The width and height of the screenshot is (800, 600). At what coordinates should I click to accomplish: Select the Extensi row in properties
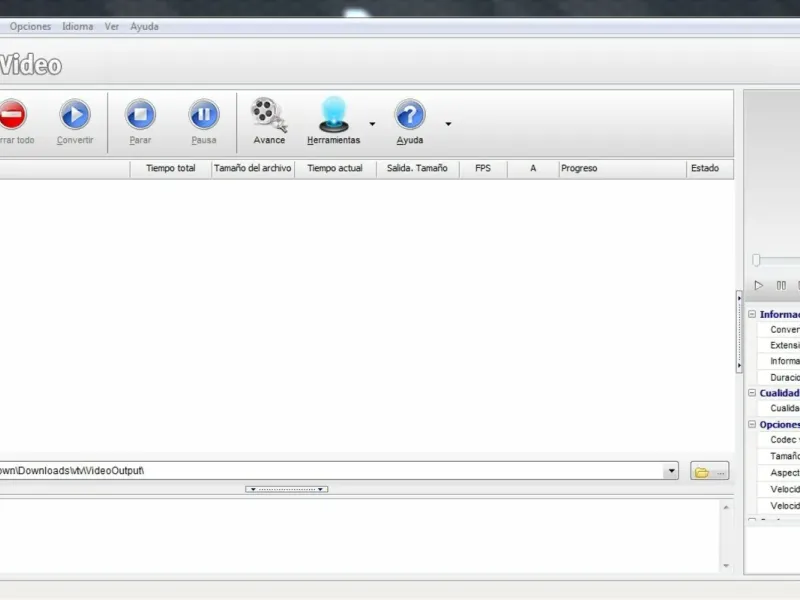[779, 345]
